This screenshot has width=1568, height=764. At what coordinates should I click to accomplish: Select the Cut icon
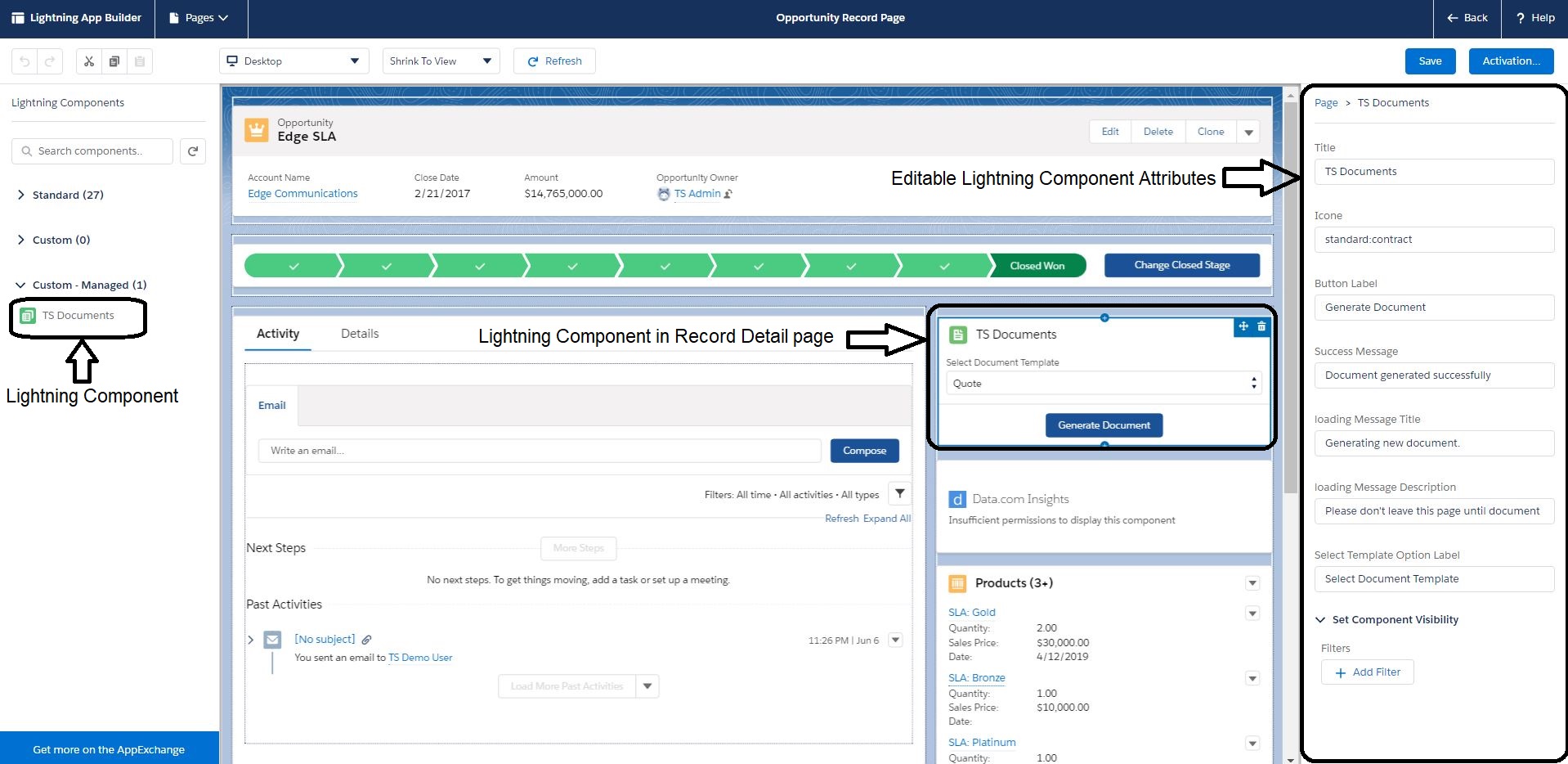88,61
